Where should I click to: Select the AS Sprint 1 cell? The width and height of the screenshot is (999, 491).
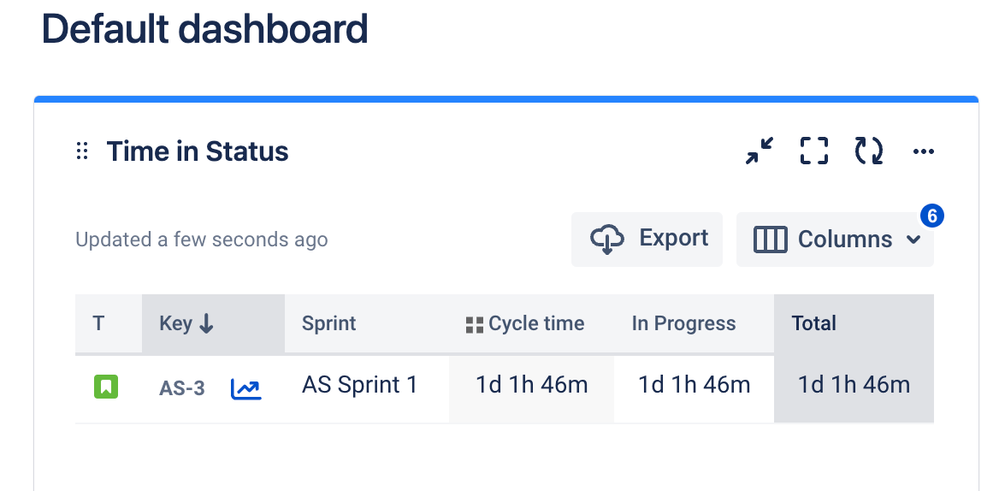point(360,385)
